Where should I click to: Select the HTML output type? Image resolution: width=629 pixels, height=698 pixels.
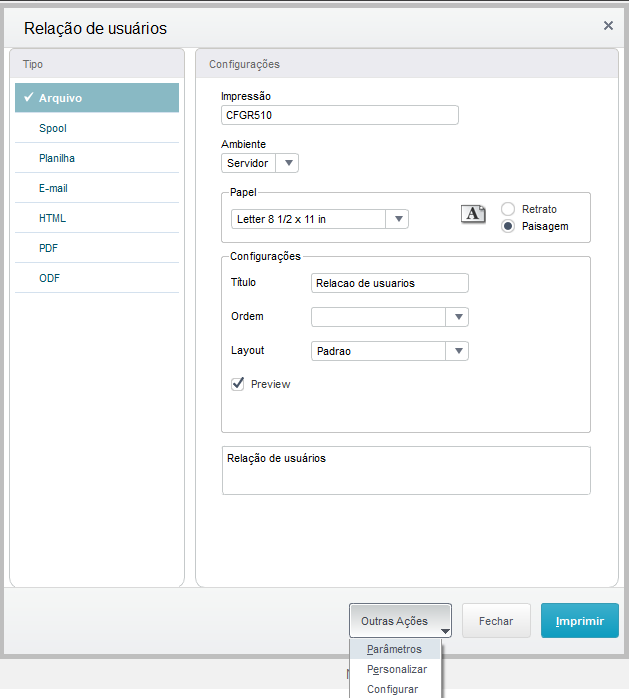[97, 218]
